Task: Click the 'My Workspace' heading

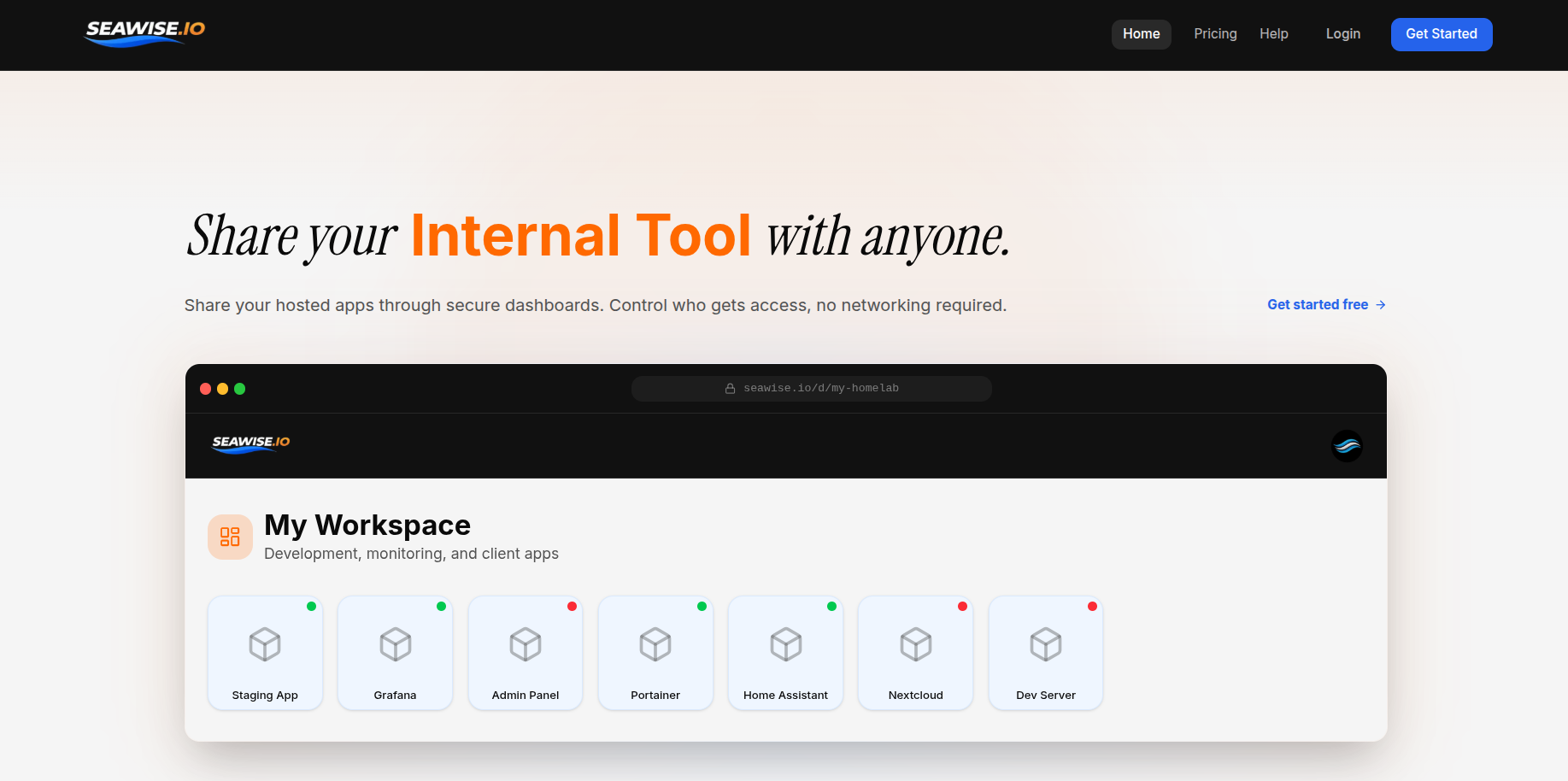Action: [367, 526]
